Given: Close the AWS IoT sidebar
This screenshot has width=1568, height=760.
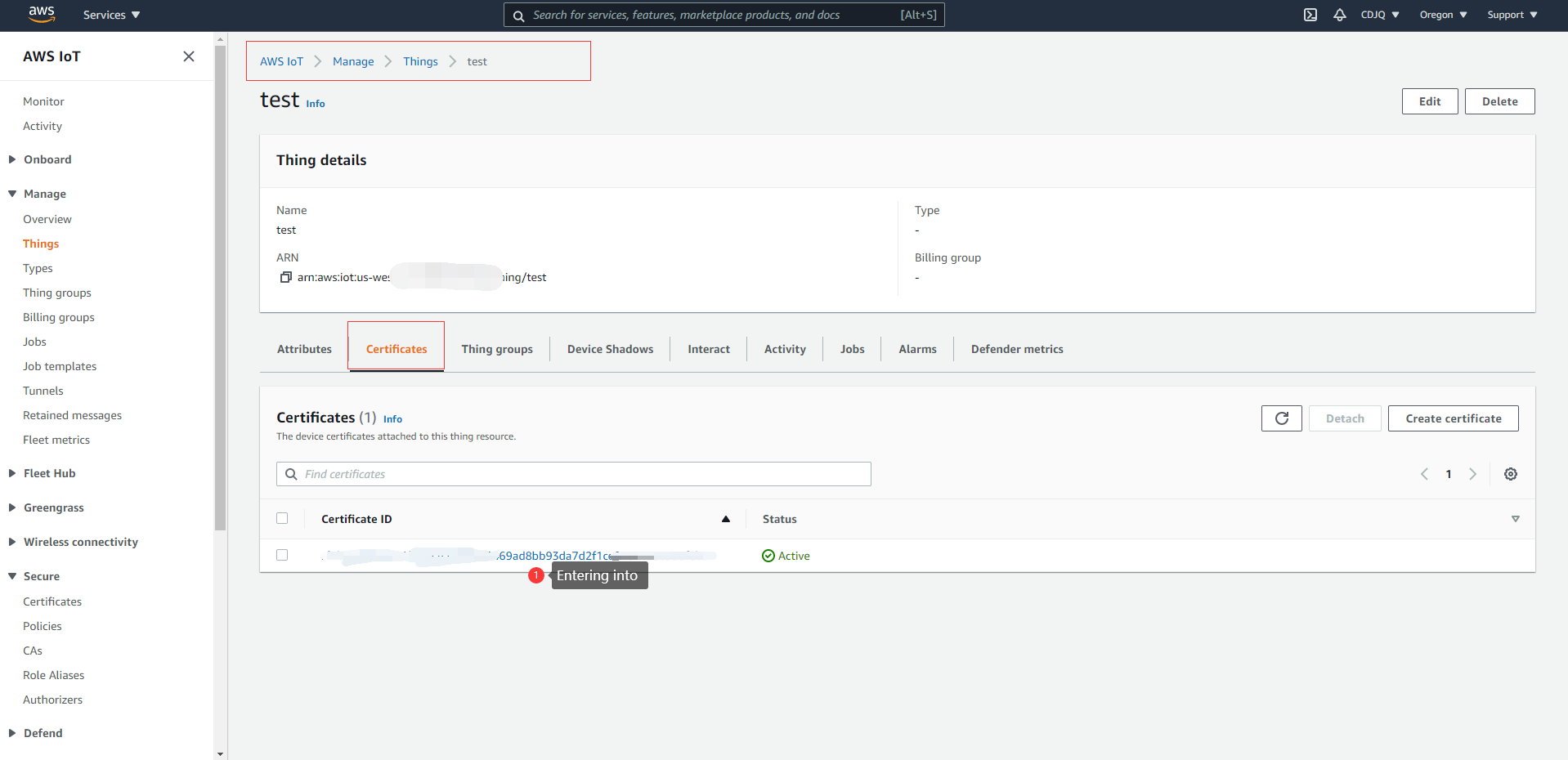Looking at the screenshot, I should tap(189, 56).
